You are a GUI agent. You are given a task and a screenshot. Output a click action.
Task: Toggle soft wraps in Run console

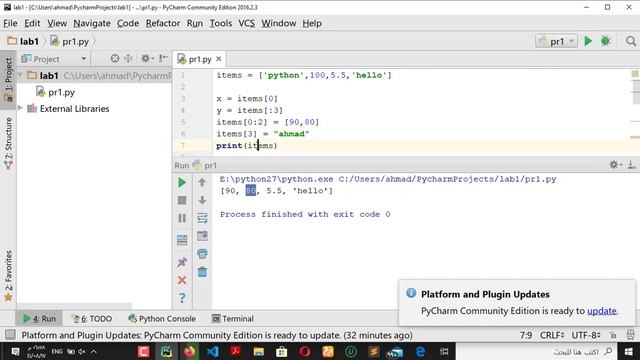point(202,218)
